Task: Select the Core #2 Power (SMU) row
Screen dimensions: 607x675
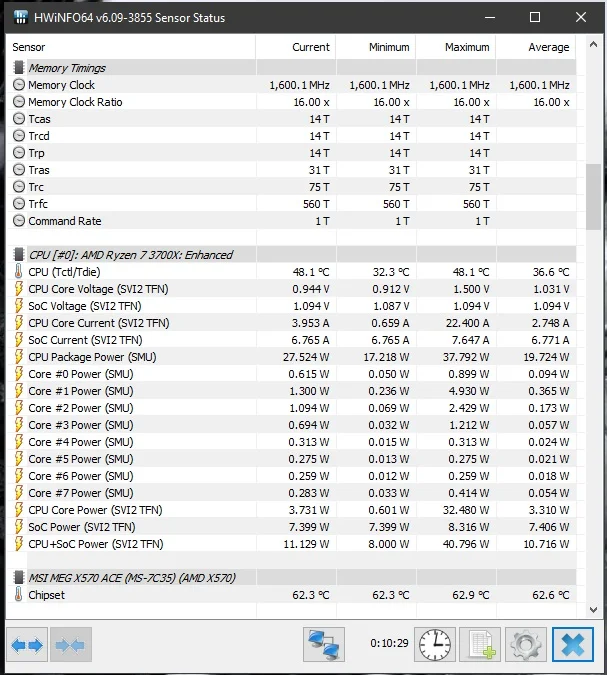Action: tap(292, 408)
